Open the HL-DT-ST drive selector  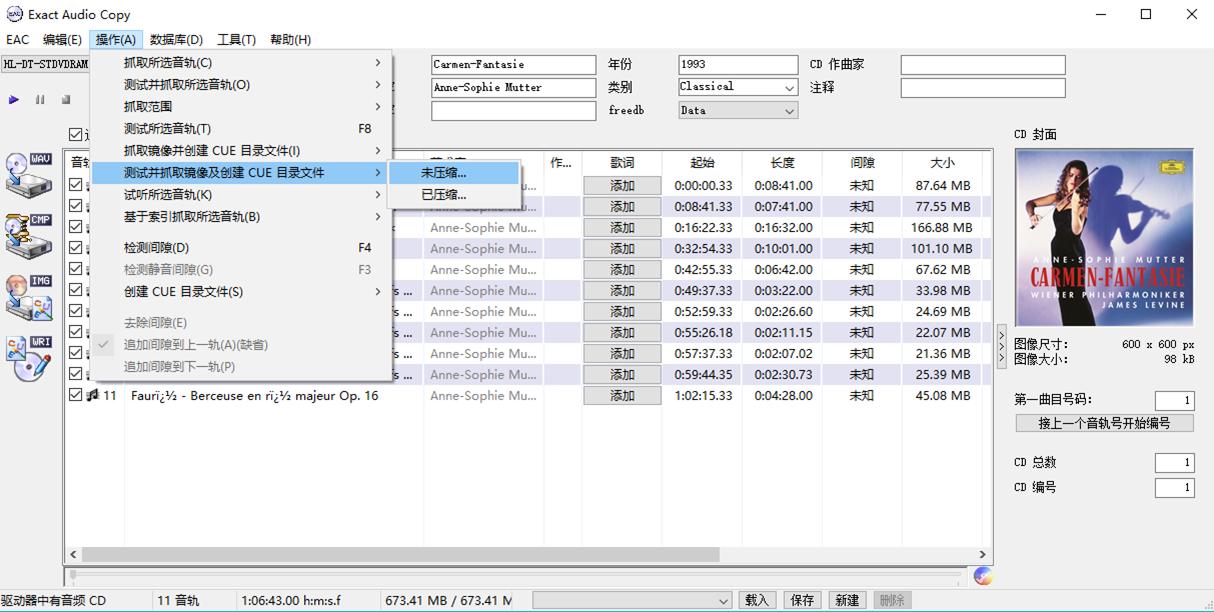pos(45,64)
